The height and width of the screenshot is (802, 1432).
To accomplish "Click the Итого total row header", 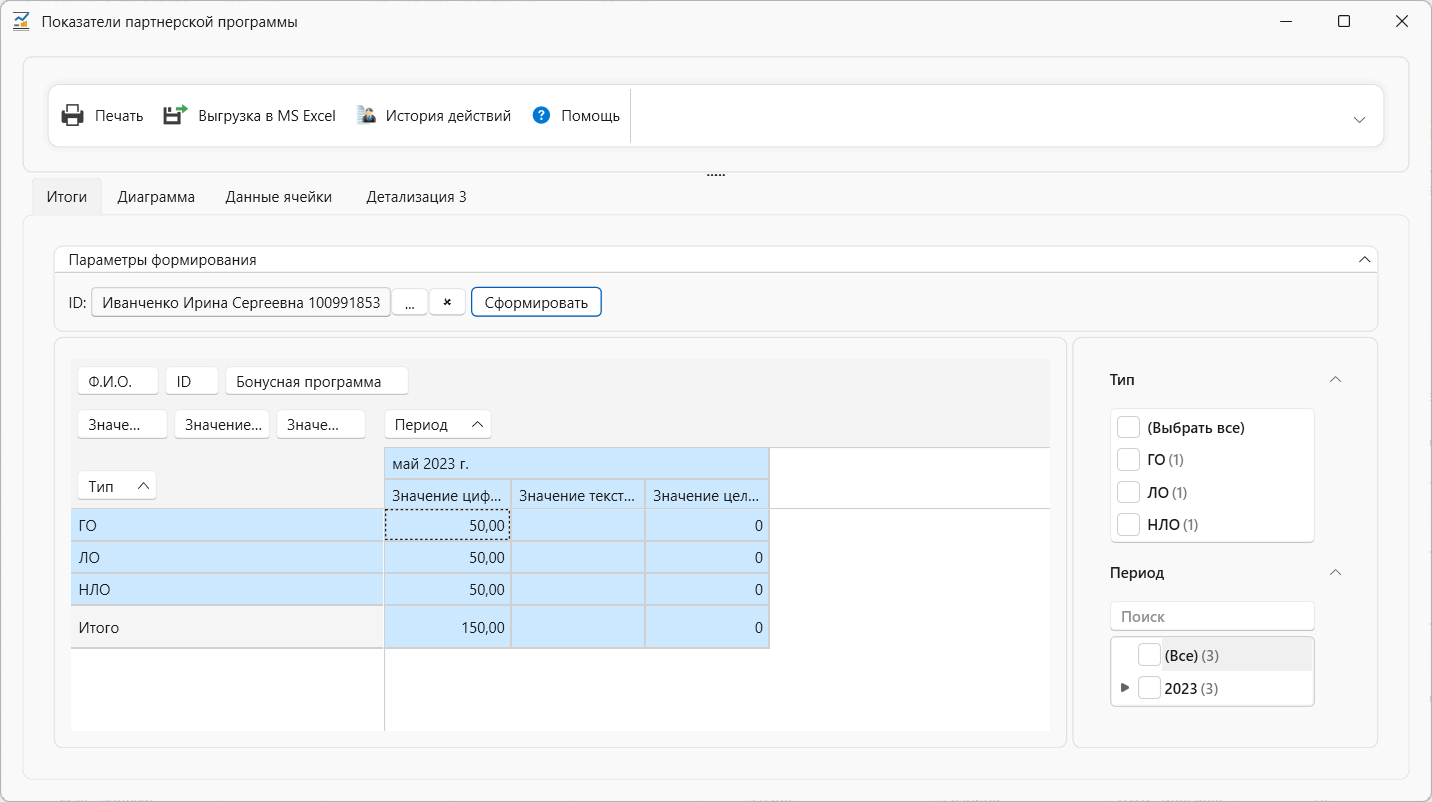I will 227,627.
